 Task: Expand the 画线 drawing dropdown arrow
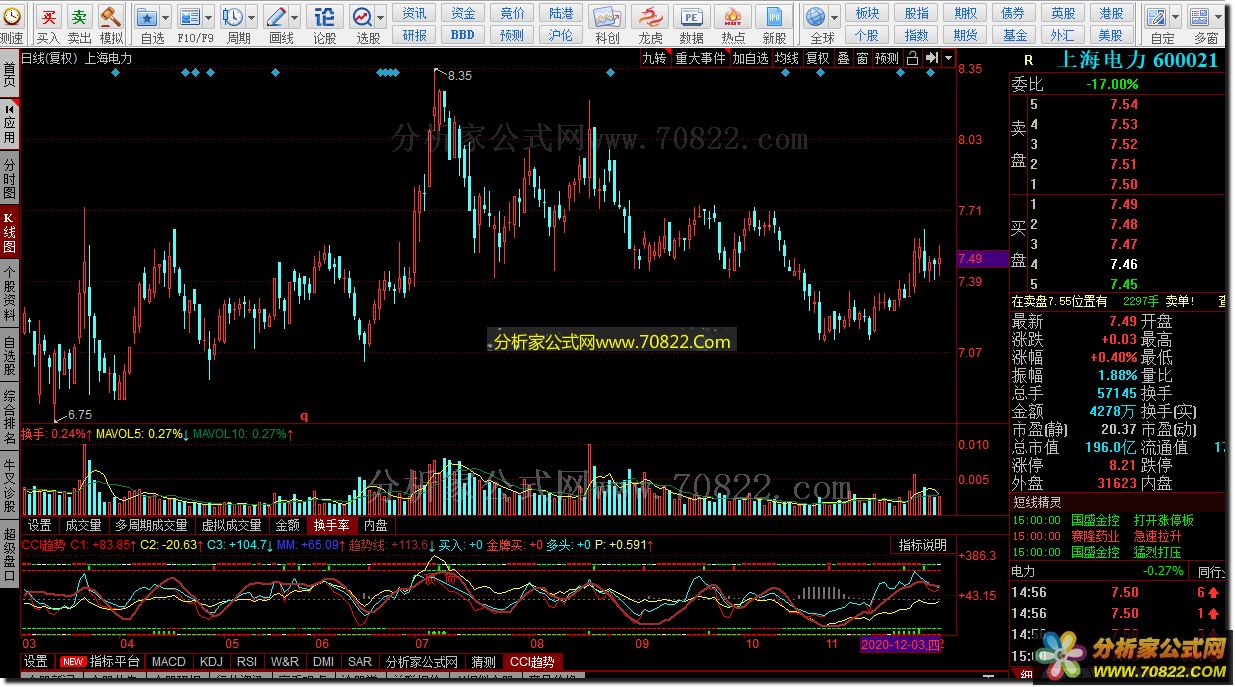coord(295,18)
